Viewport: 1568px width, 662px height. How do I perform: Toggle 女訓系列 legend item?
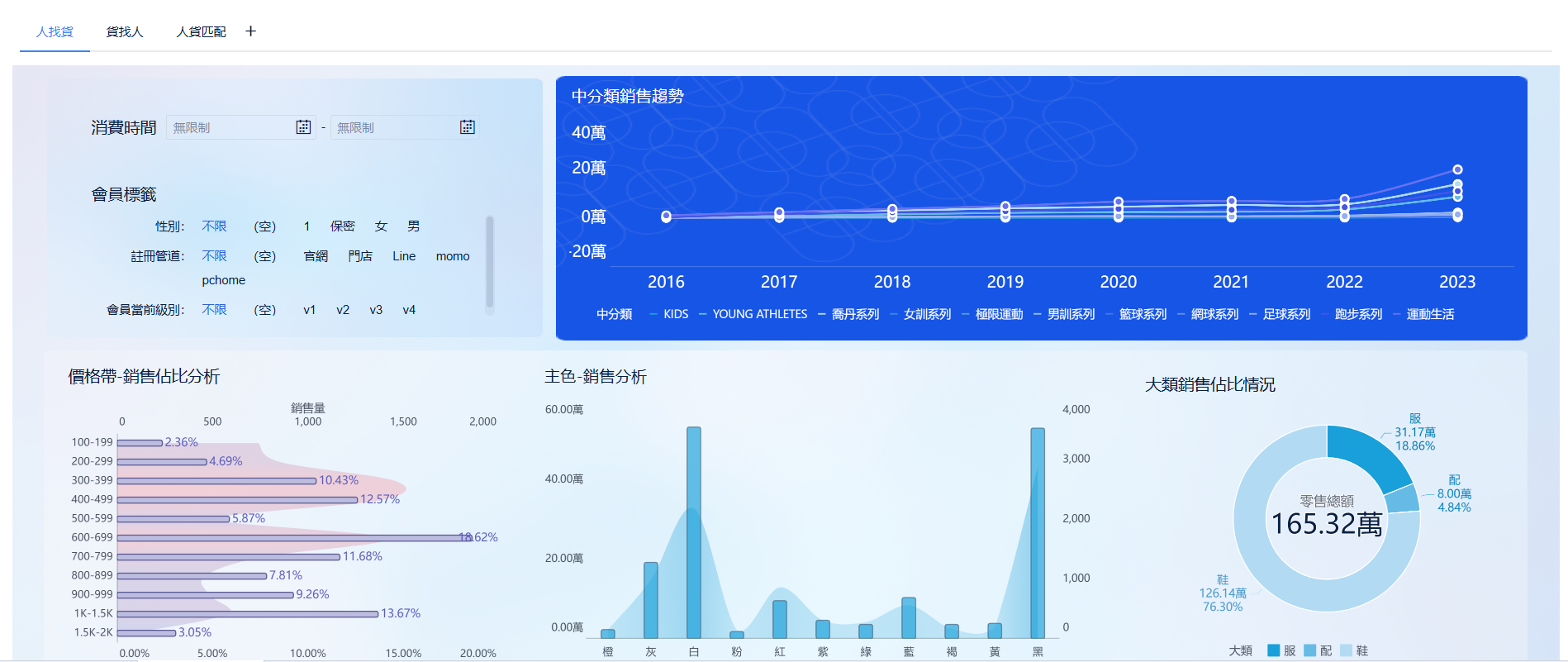pyautogui.click(x=921, y=314)
